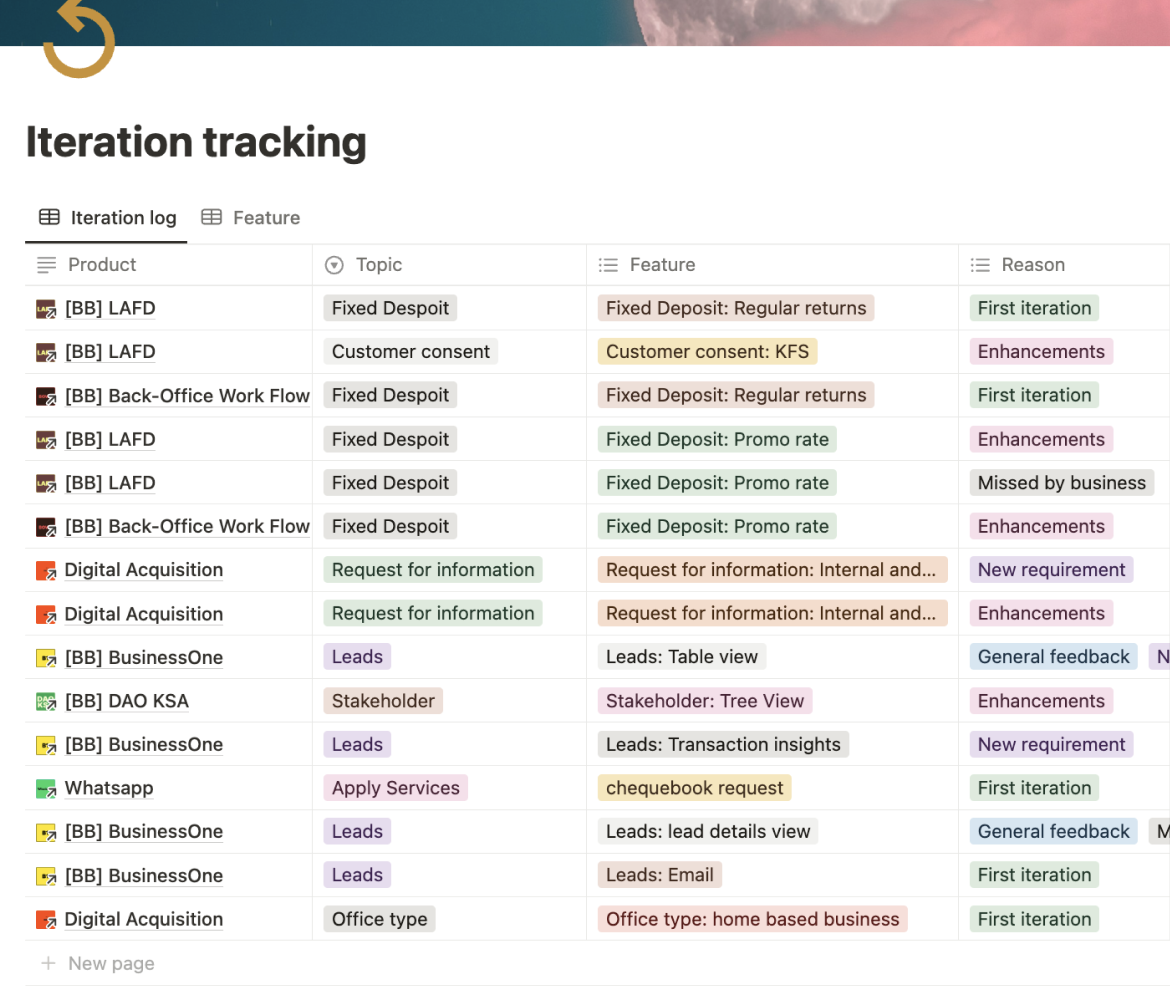Click the gold circular arrow page icon

coord(79,40)
